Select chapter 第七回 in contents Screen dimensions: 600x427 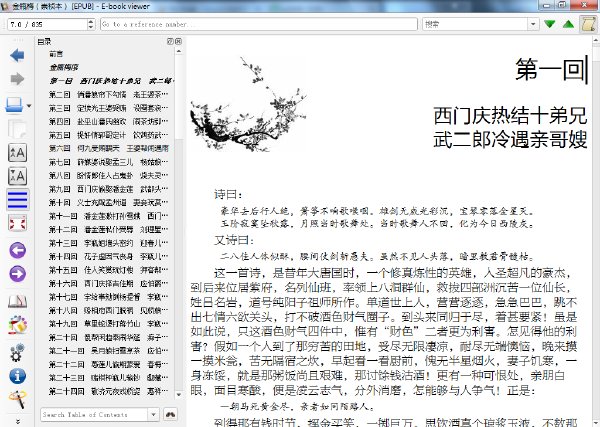(108, 162)
